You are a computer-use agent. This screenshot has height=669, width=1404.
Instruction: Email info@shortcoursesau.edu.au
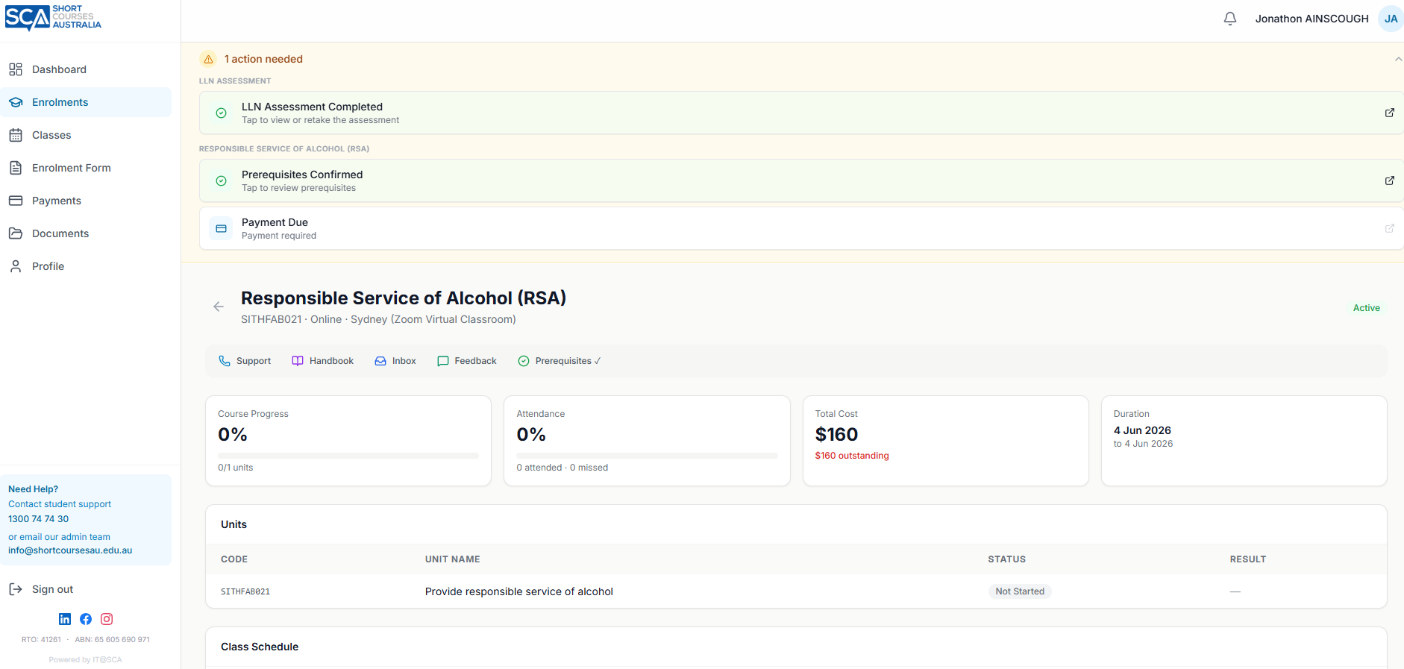coord(70,550)
